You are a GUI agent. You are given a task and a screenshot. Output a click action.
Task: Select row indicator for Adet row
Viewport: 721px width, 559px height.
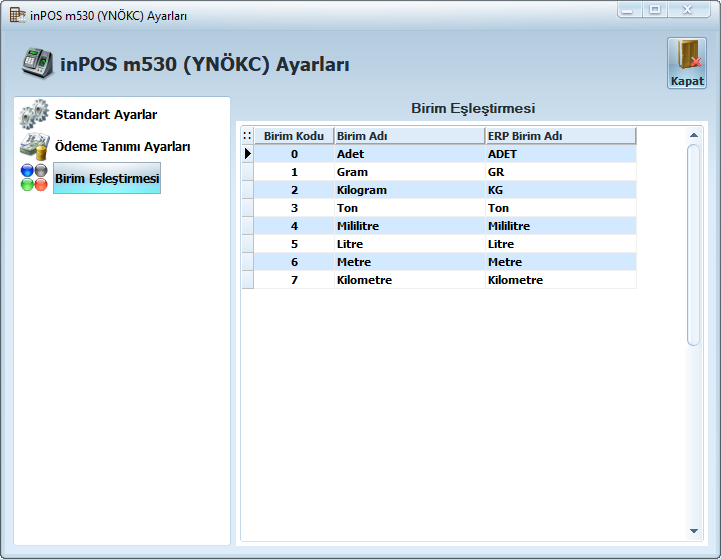click(x=247, y=154)
